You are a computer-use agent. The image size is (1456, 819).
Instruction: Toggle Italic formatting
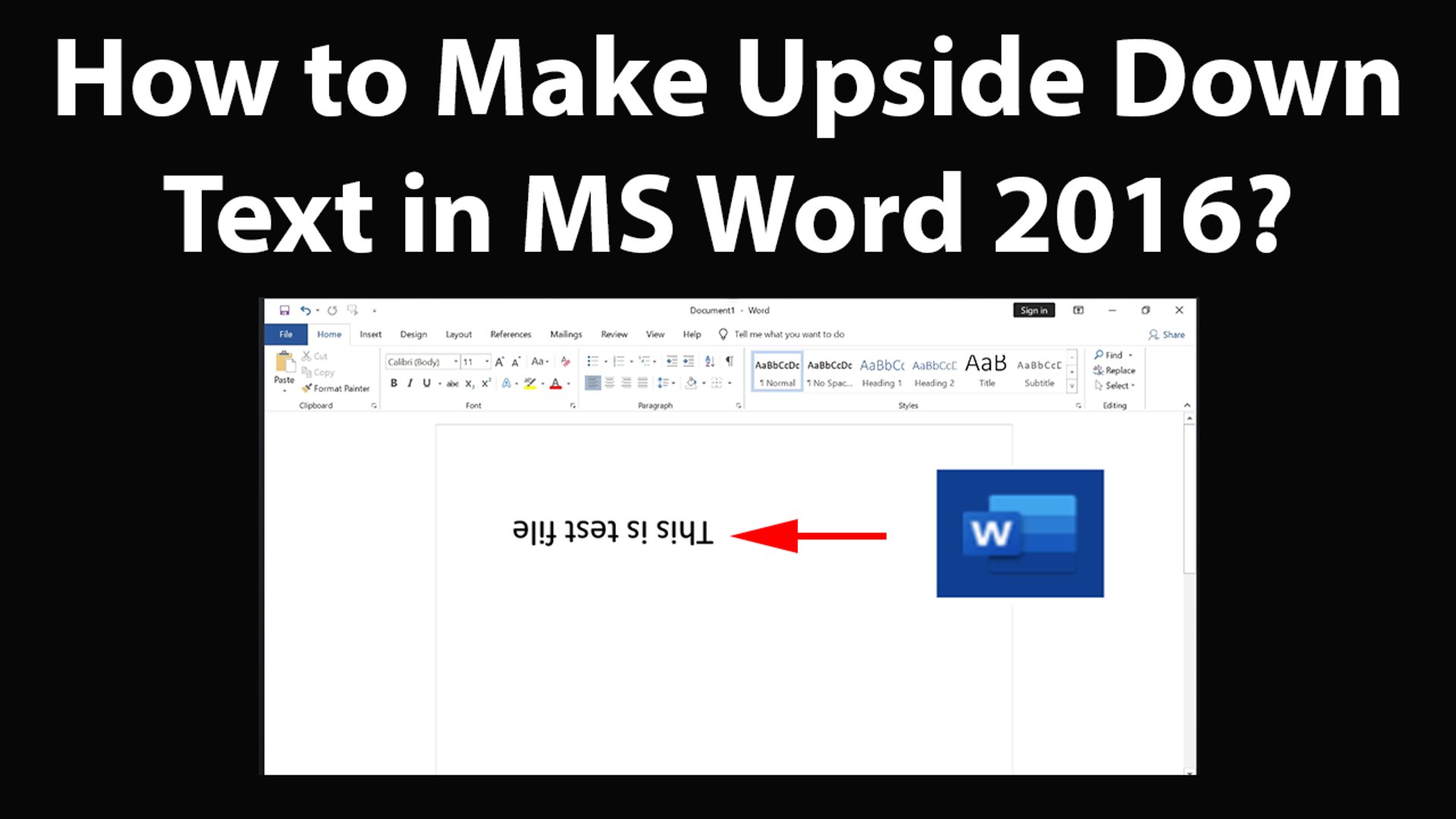[x=409, y=384]
